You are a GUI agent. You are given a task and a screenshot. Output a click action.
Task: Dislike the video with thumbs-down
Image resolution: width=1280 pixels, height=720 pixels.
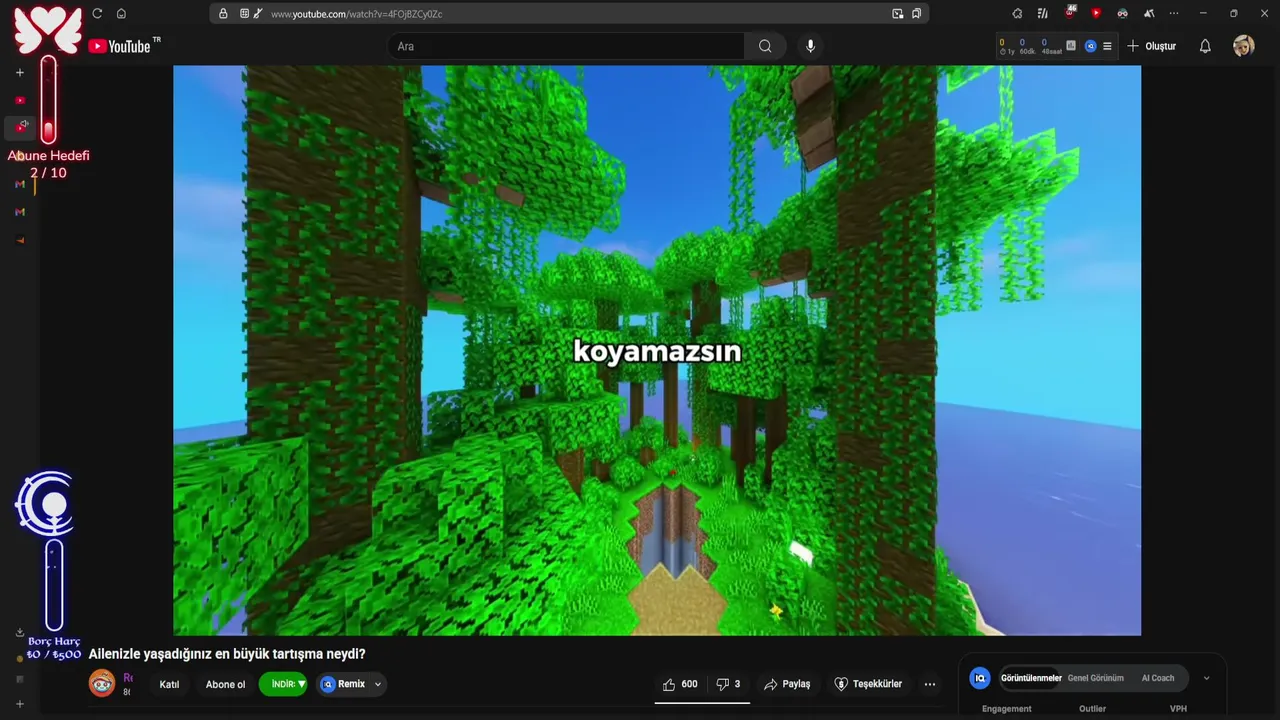pos(728,684)
